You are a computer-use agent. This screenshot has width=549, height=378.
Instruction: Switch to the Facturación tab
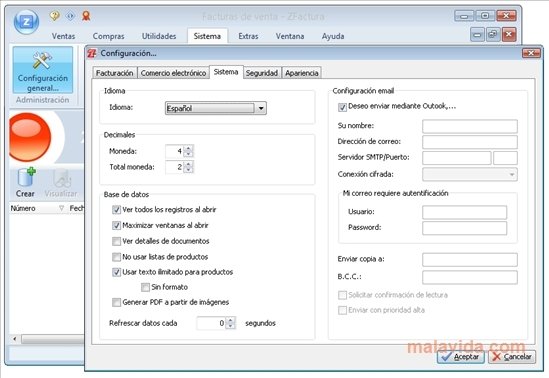[x=114, y=73]
